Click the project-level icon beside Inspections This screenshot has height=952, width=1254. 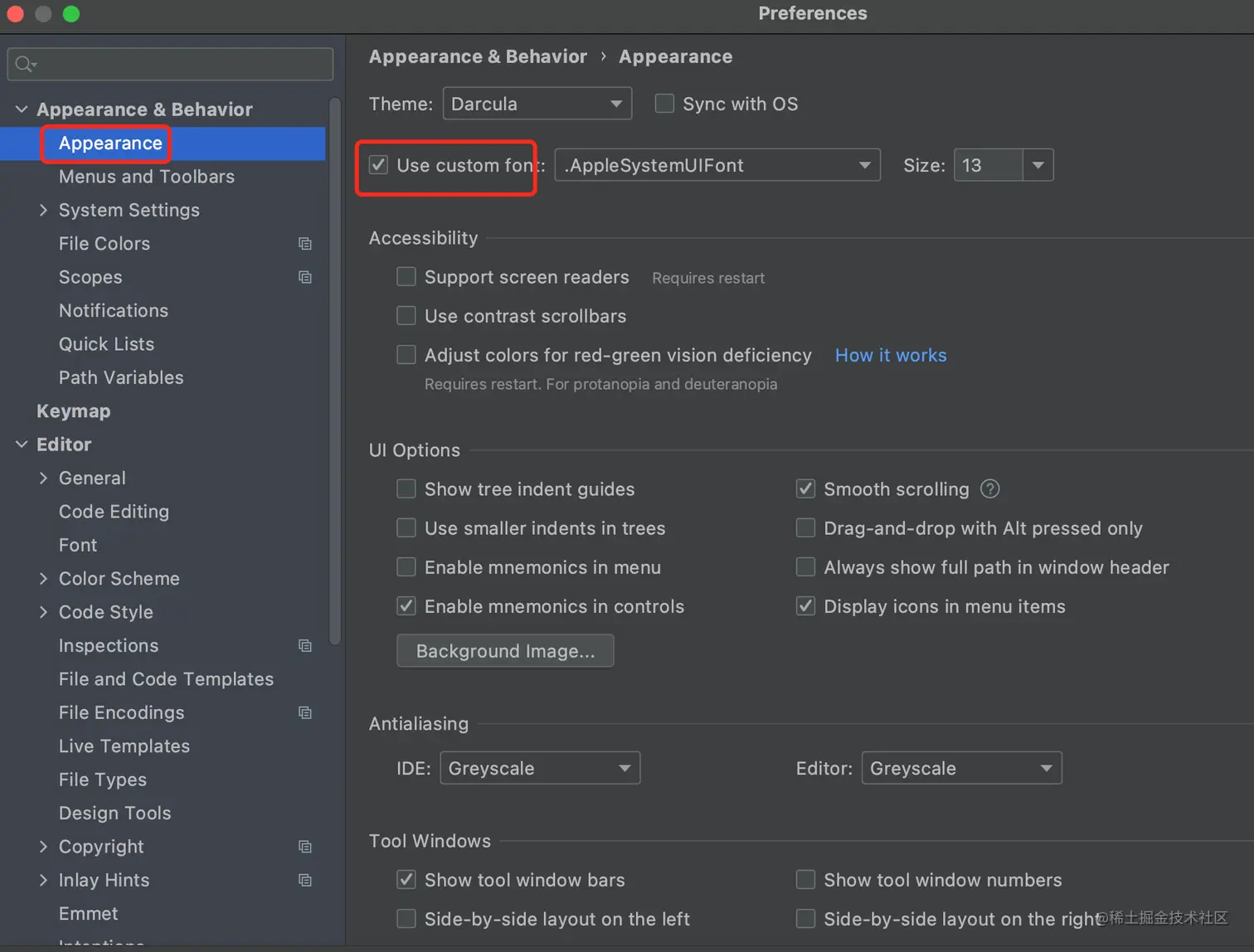(x=305, y=645)
